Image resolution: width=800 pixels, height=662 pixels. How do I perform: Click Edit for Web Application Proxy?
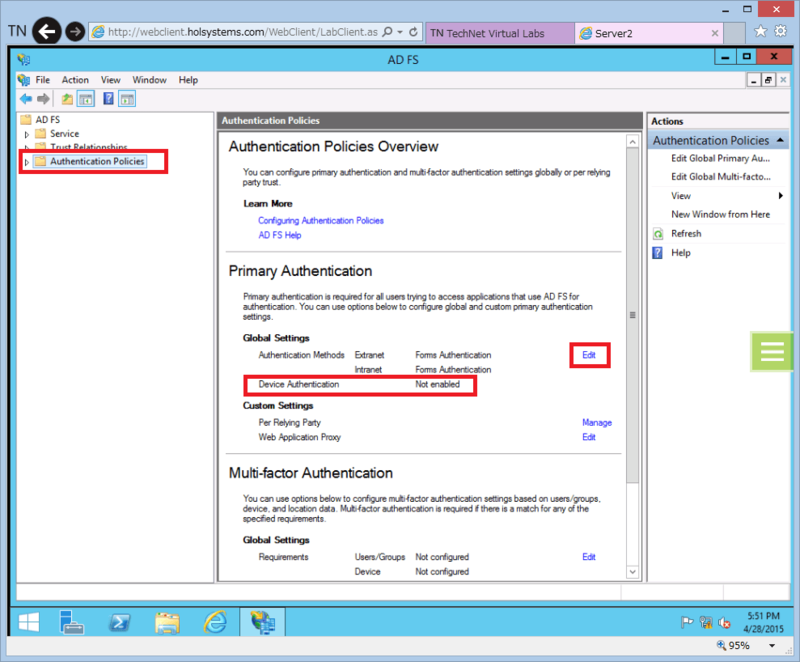[x=589, y=437]
